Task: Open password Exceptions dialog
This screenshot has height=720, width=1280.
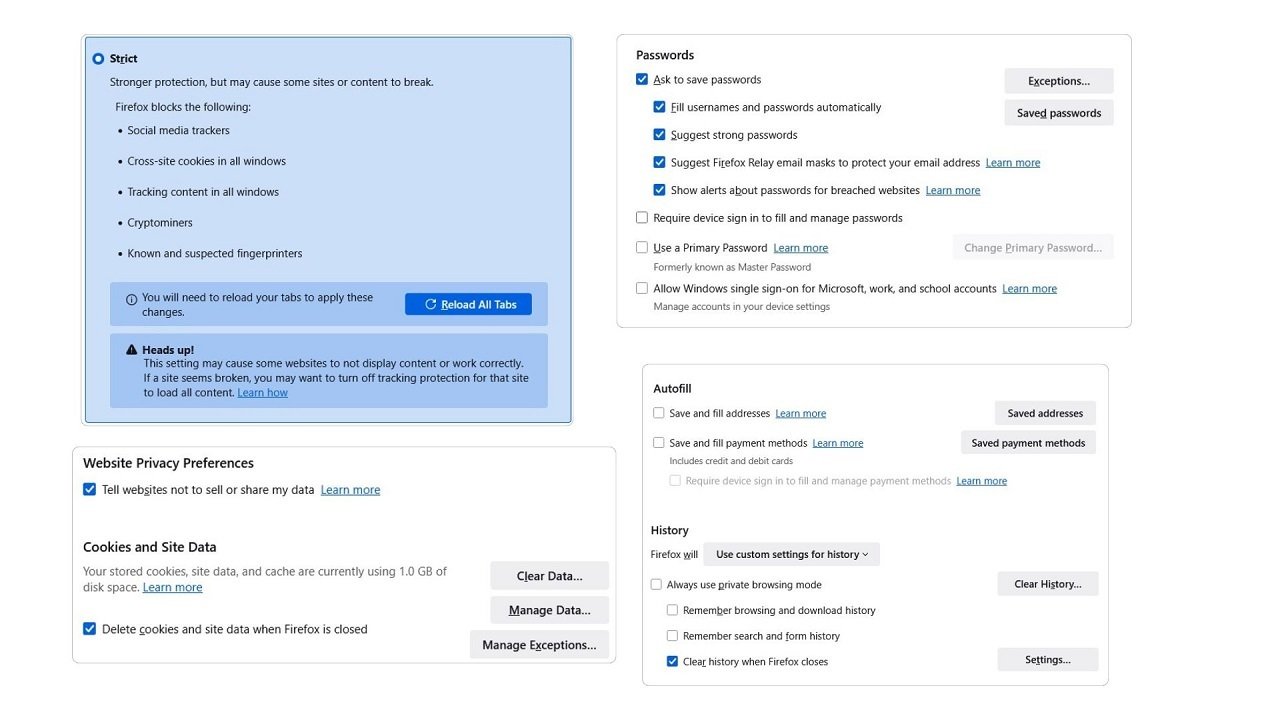Action: point(1058,80)
